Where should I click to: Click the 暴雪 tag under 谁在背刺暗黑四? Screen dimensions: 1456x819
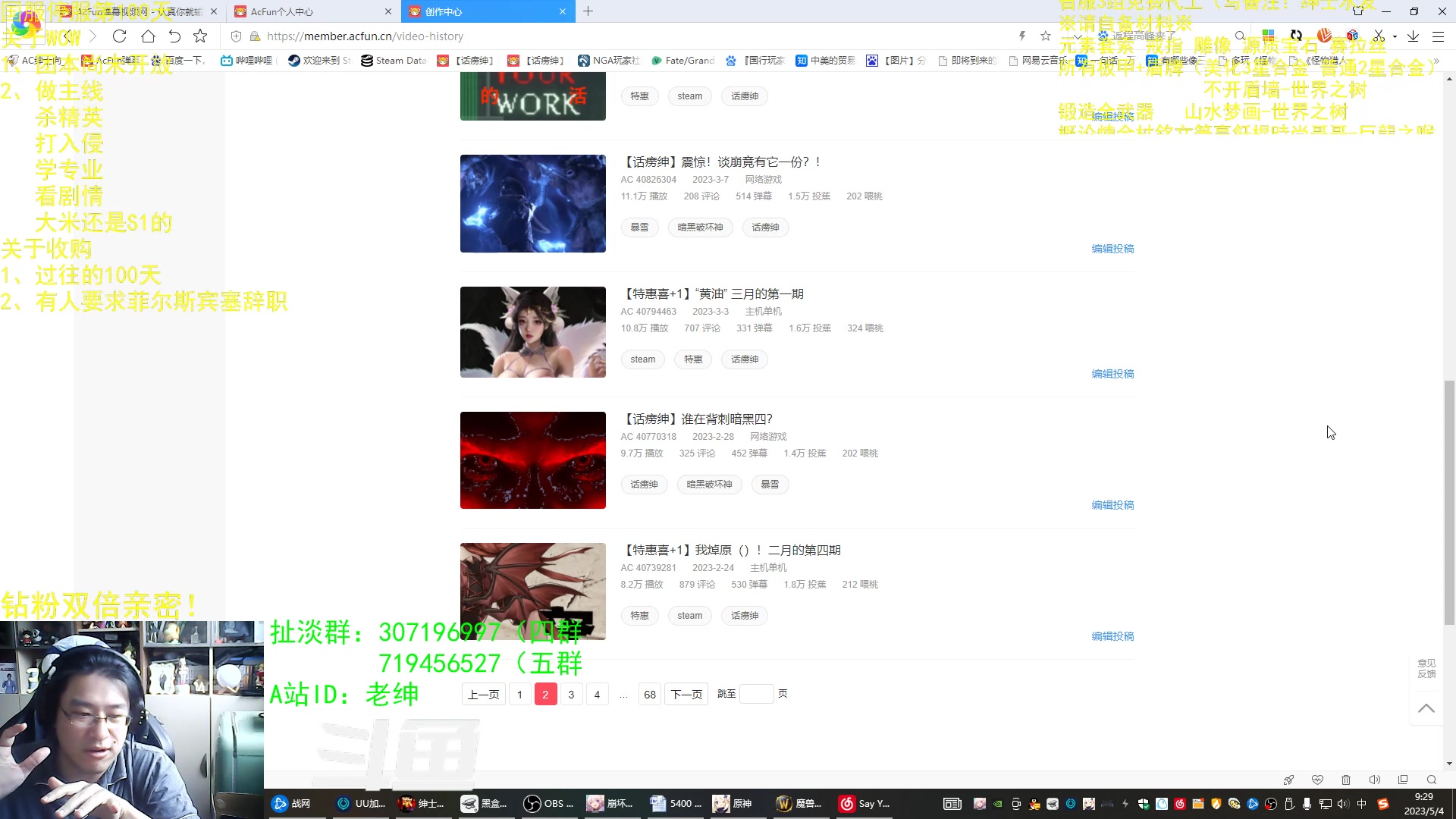[x=770, y=485]
